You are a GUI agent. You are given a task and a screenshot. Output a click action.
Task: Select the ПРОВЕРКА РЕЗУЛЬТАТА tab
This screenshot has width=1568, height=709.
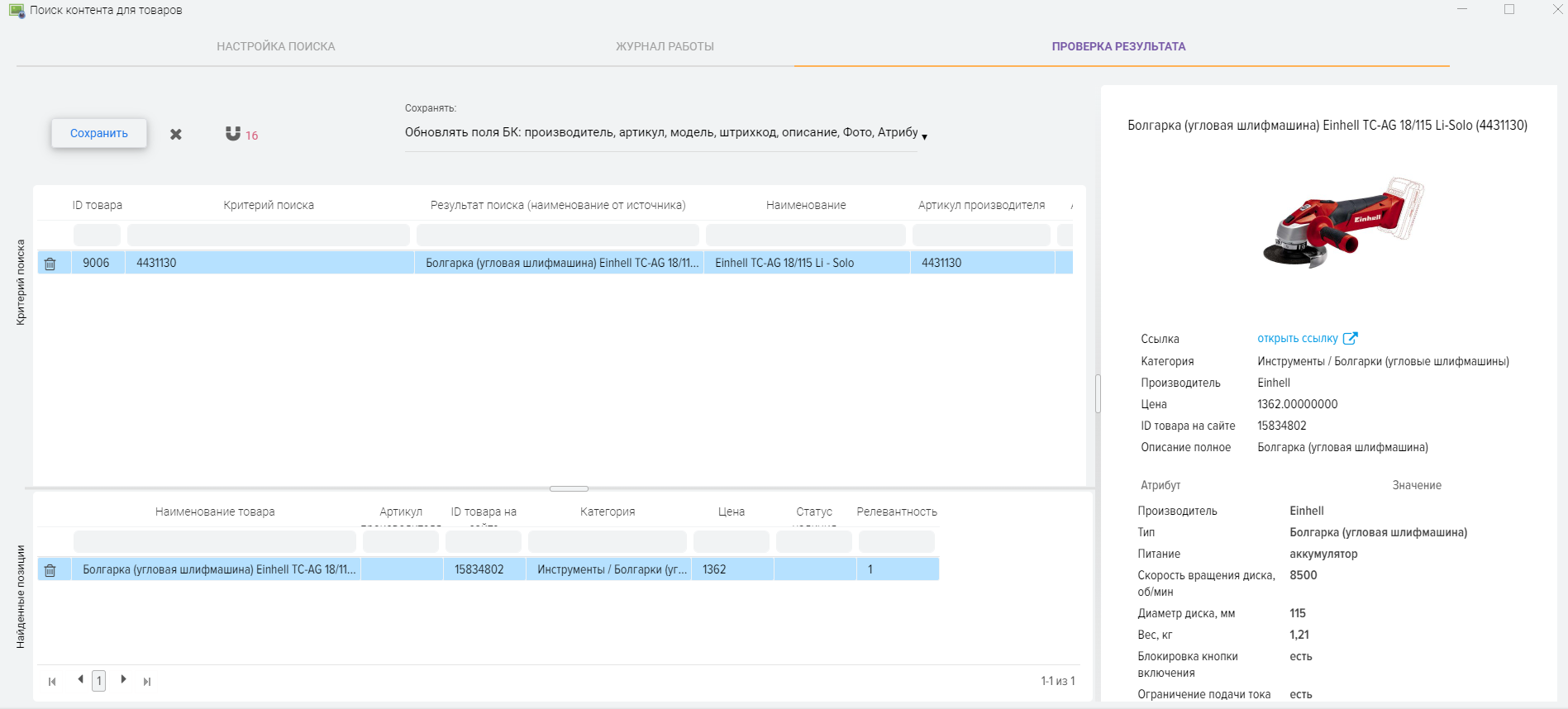point(1118,46)
